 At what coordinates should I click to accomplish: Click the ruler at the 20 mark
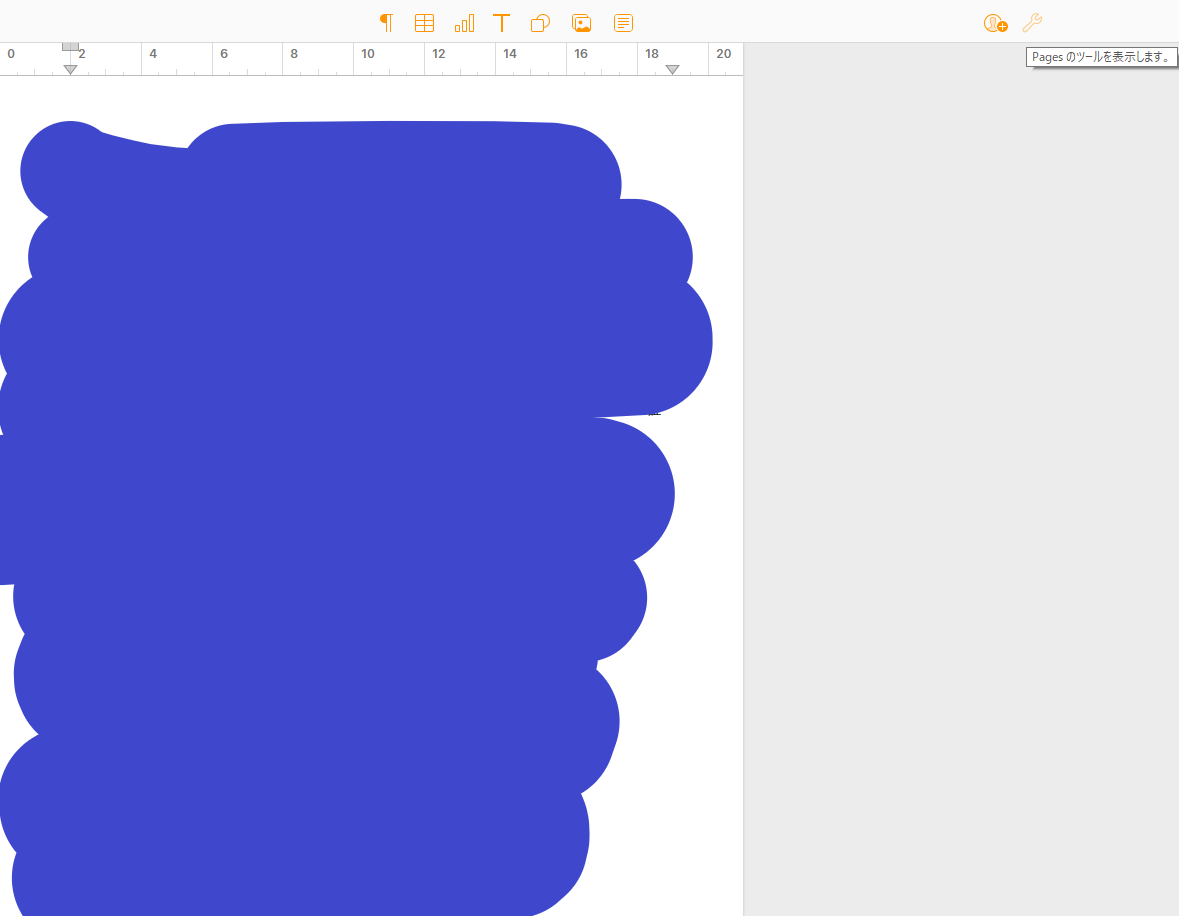(x=723, y=54)
